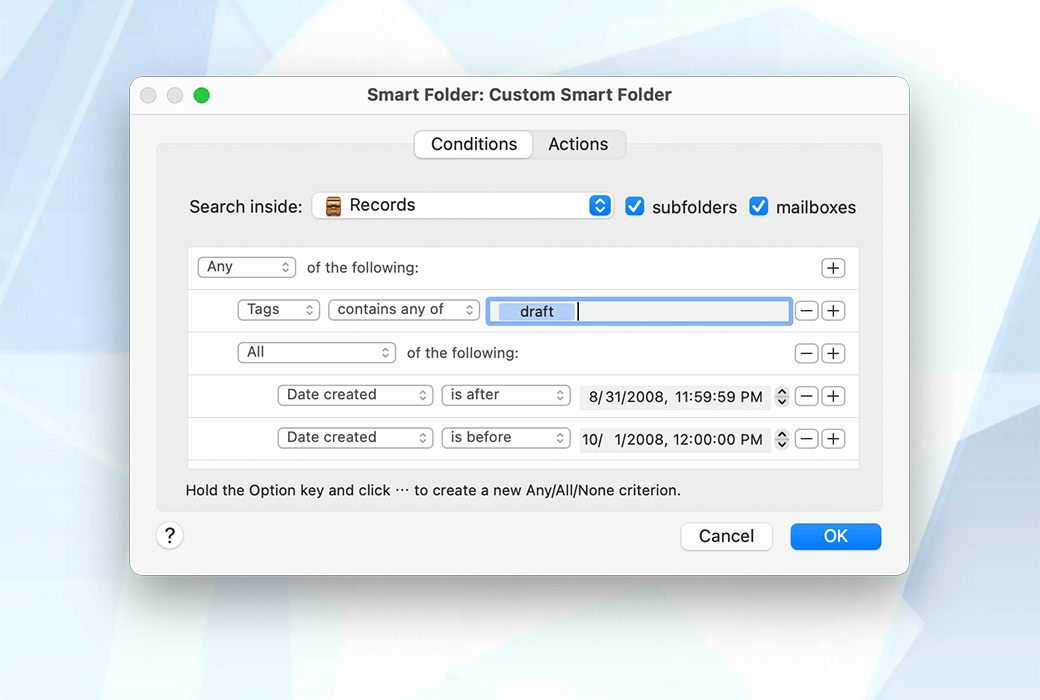Open the top-level Any match dropdown
Image resolution: width=1040 pixels, height=700 pixels.
(x=247, y=267)
